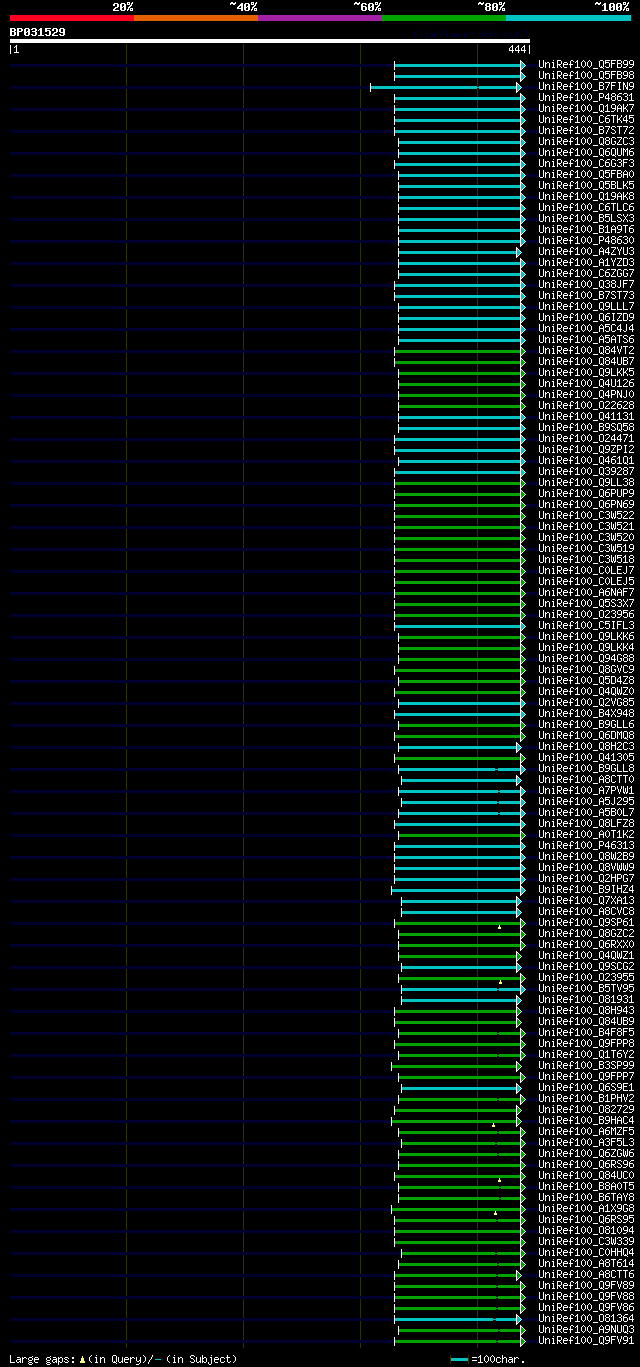The width and height of the screenshot is (640, 1367).
Task: Select the UniRef100_A5J295 label
Action: coord(586,801)
